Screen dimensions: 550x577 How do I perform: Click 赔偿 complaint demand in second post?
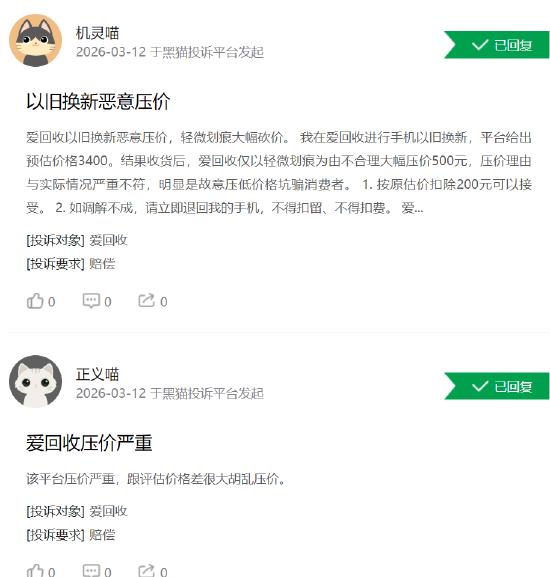coord(102,535)
